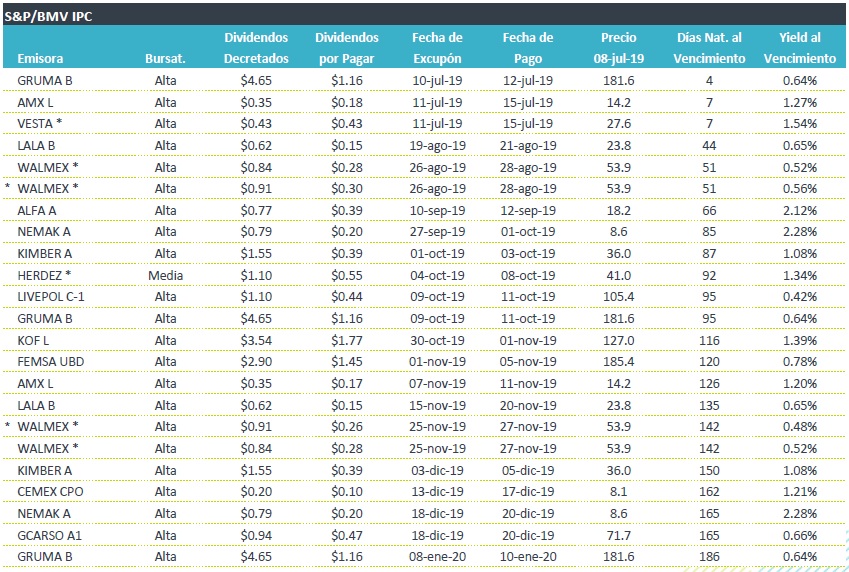This screenshot has width=849, height=572.
Task: Click the excupón date 27-sep-19
Action: [x=437, y=232]
